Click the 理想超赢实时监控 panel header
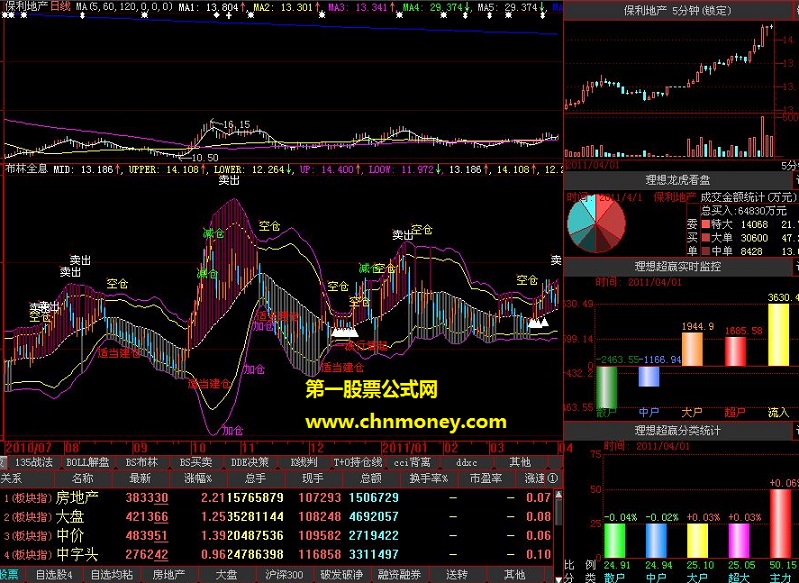This screenshot has height=583, width=799. tap(678, 266)
